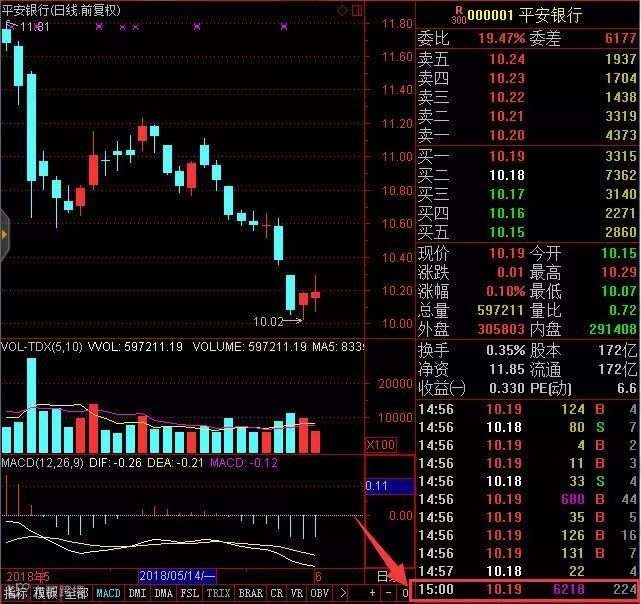Select the 14:56 trade with volume 124

tap(527, 409)
